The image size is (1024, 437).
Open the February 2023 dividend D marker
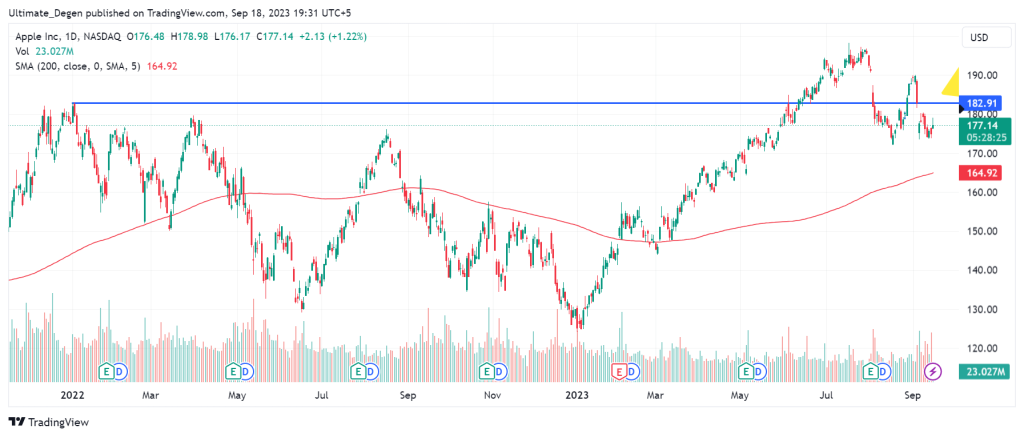633,372
